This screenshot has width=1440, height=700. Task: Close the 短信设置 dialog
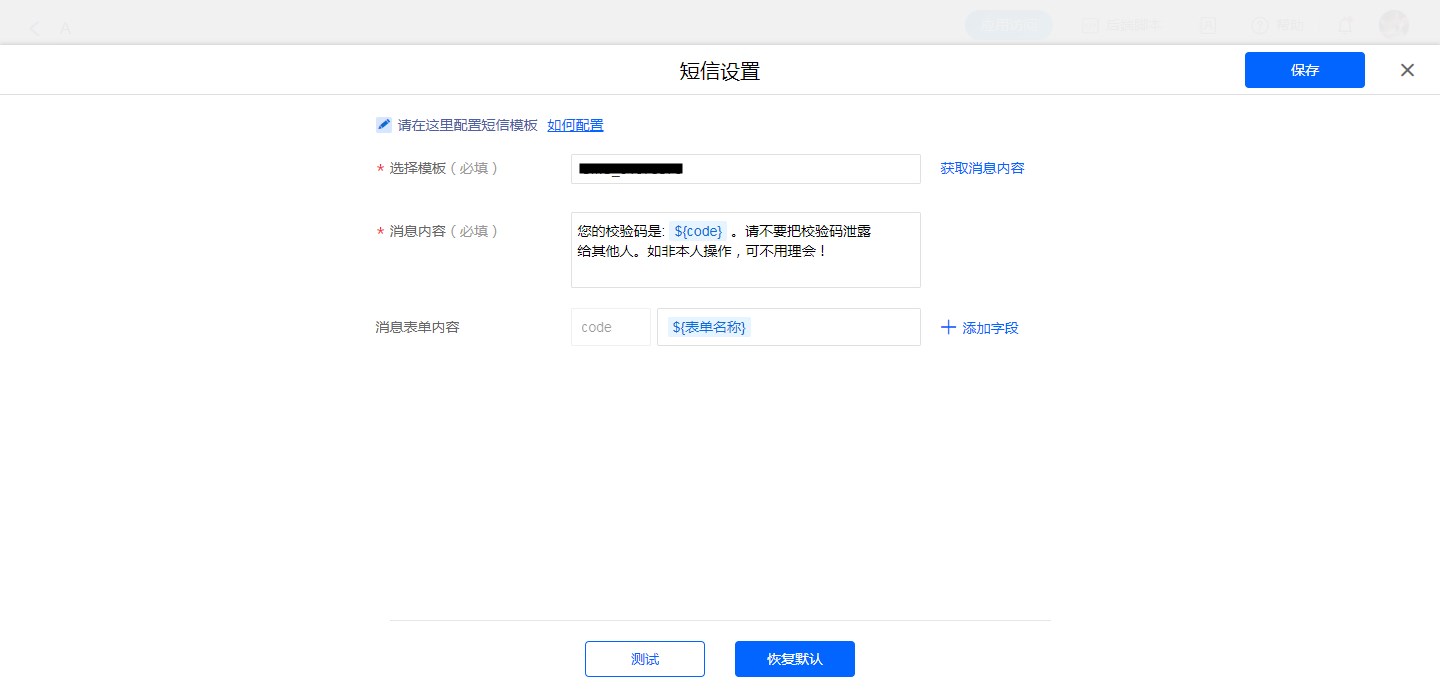click(x=1407, y=70)
